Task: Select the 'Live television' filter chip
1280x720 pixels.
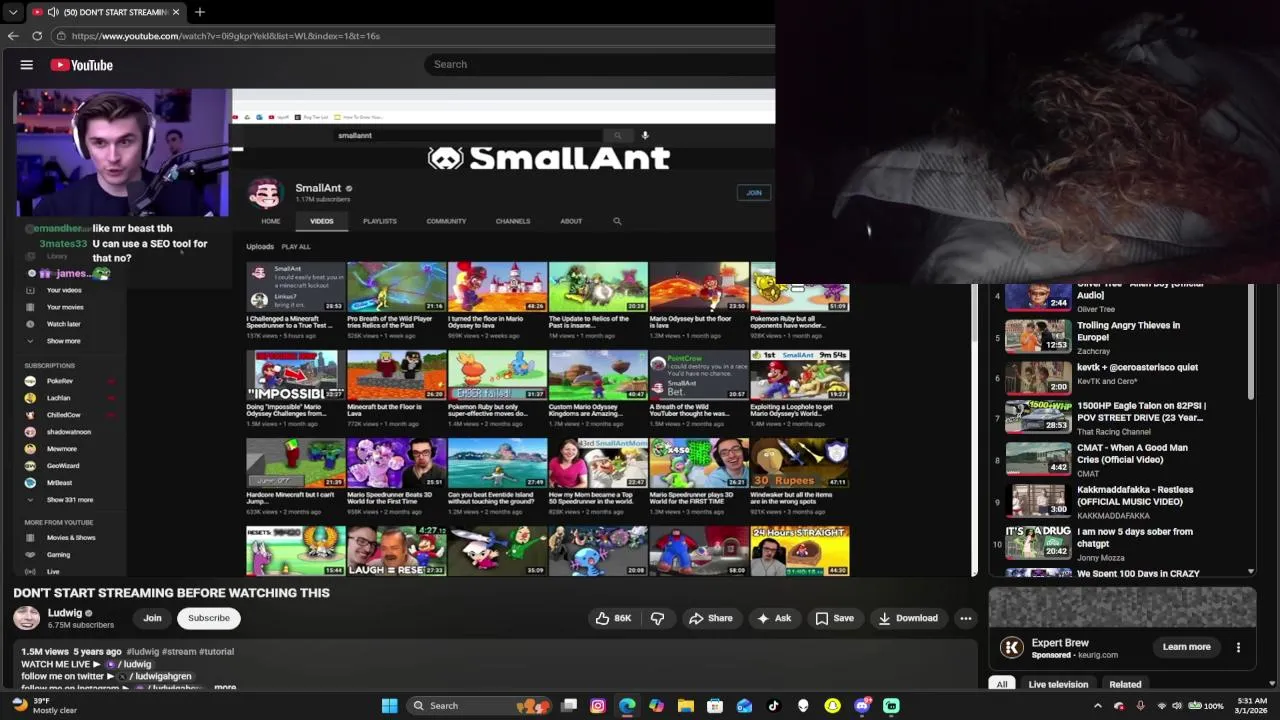Action: (x=1058, y=684)
